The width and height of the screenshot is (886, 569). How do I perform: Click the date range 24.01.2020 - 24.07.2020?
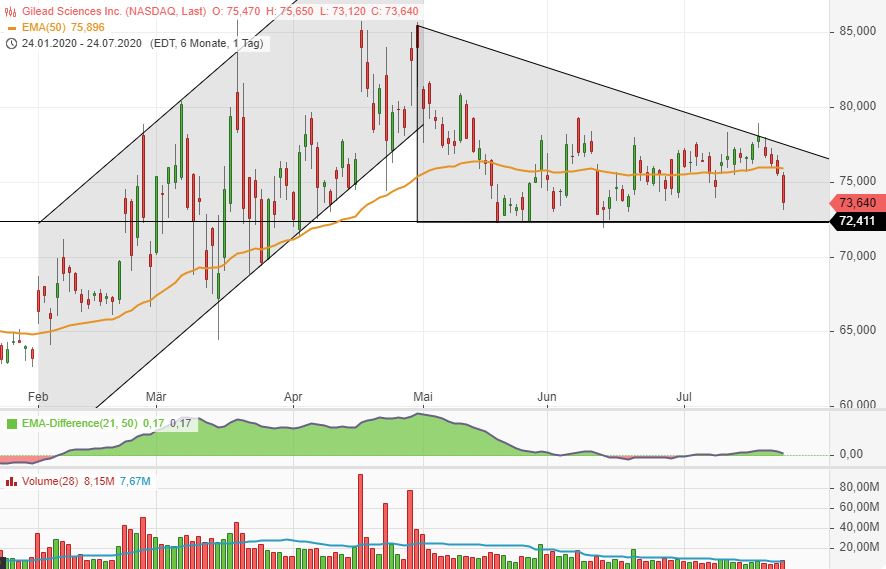[81, 44]
